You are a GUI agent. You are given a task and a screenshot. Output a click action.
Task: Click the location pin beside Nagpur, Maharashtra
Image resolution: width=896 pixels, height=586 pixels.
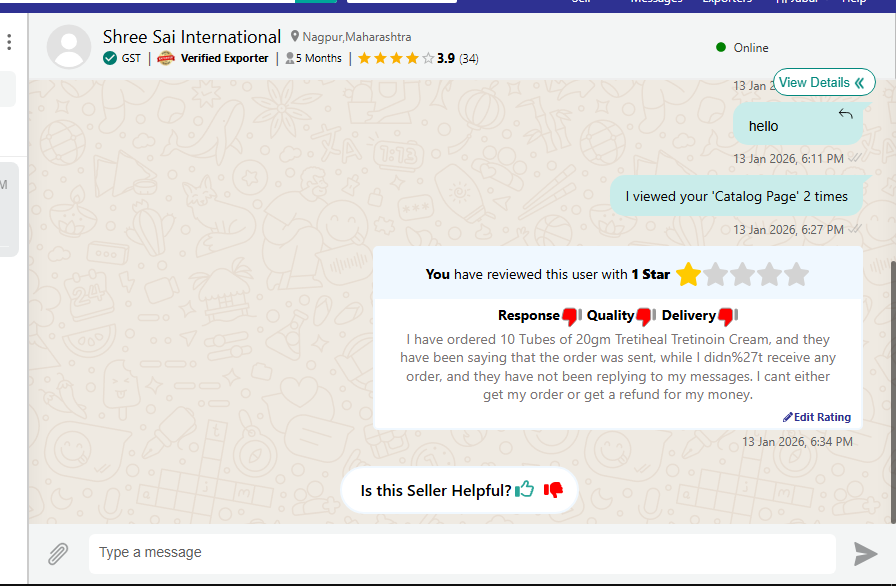pos(295,37)
